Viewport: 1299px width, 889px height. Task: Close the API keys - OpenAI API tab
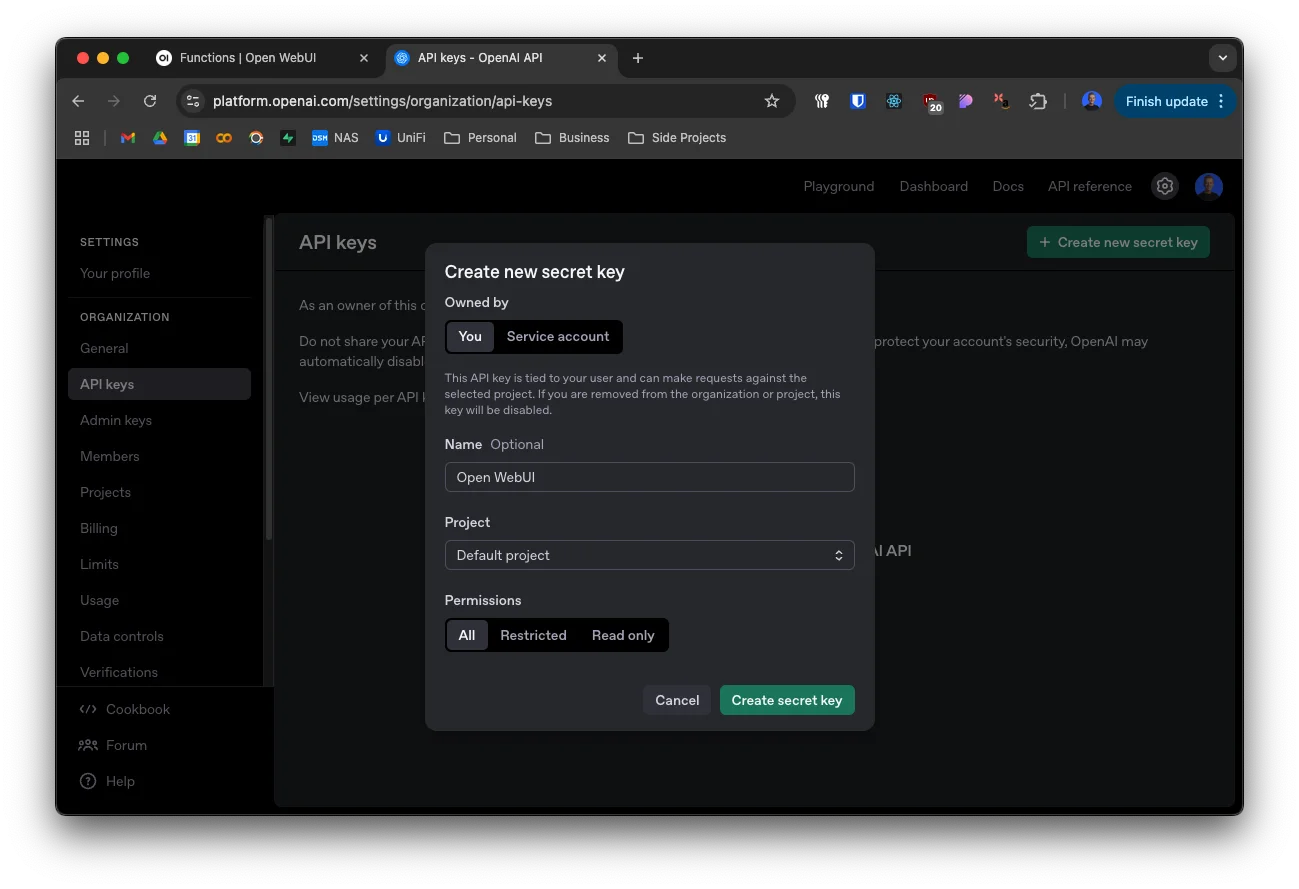click(x=602, y=58)
